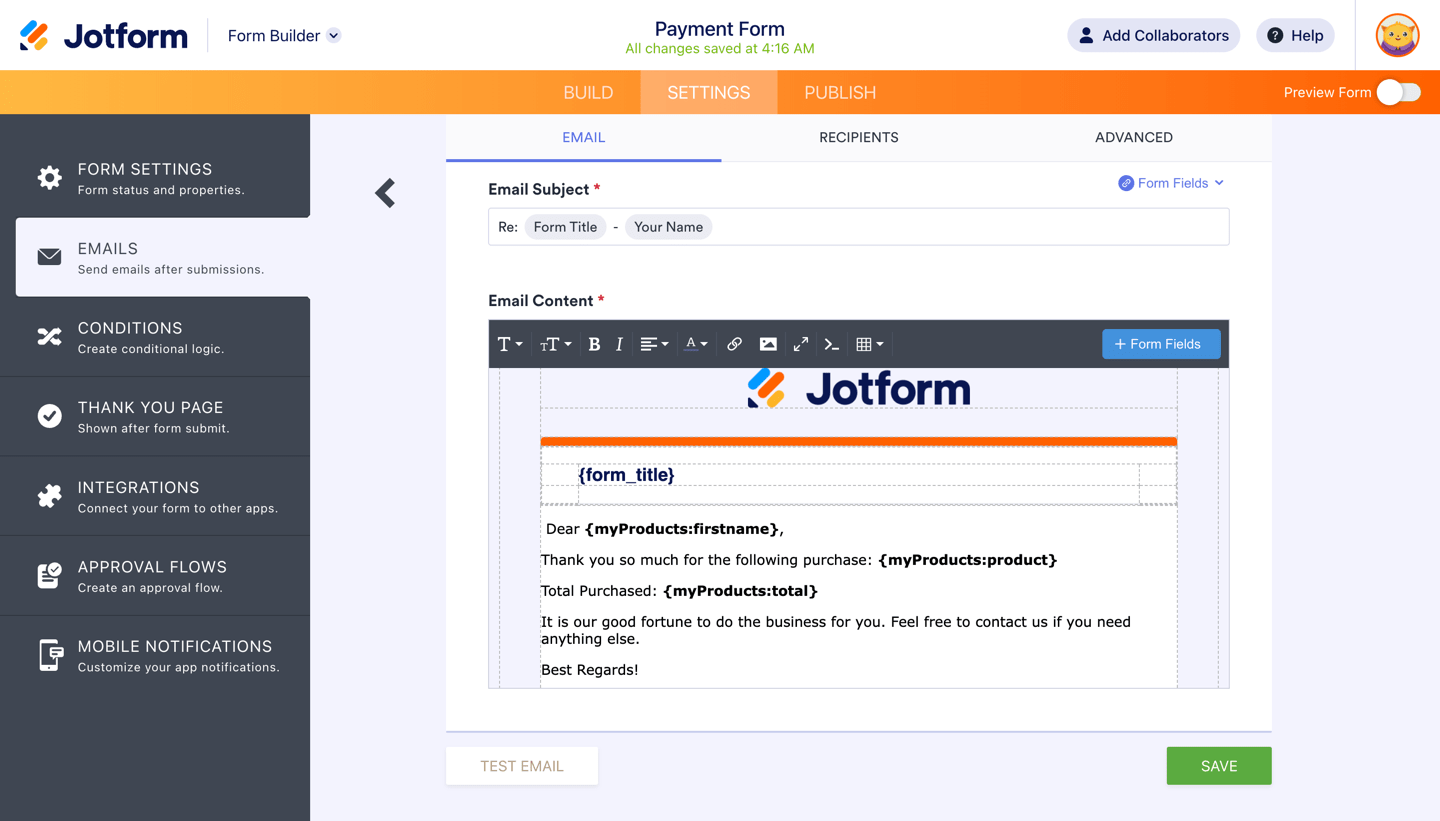Insert an image into email content
The image size is (1440, 821).
point(768,344)
